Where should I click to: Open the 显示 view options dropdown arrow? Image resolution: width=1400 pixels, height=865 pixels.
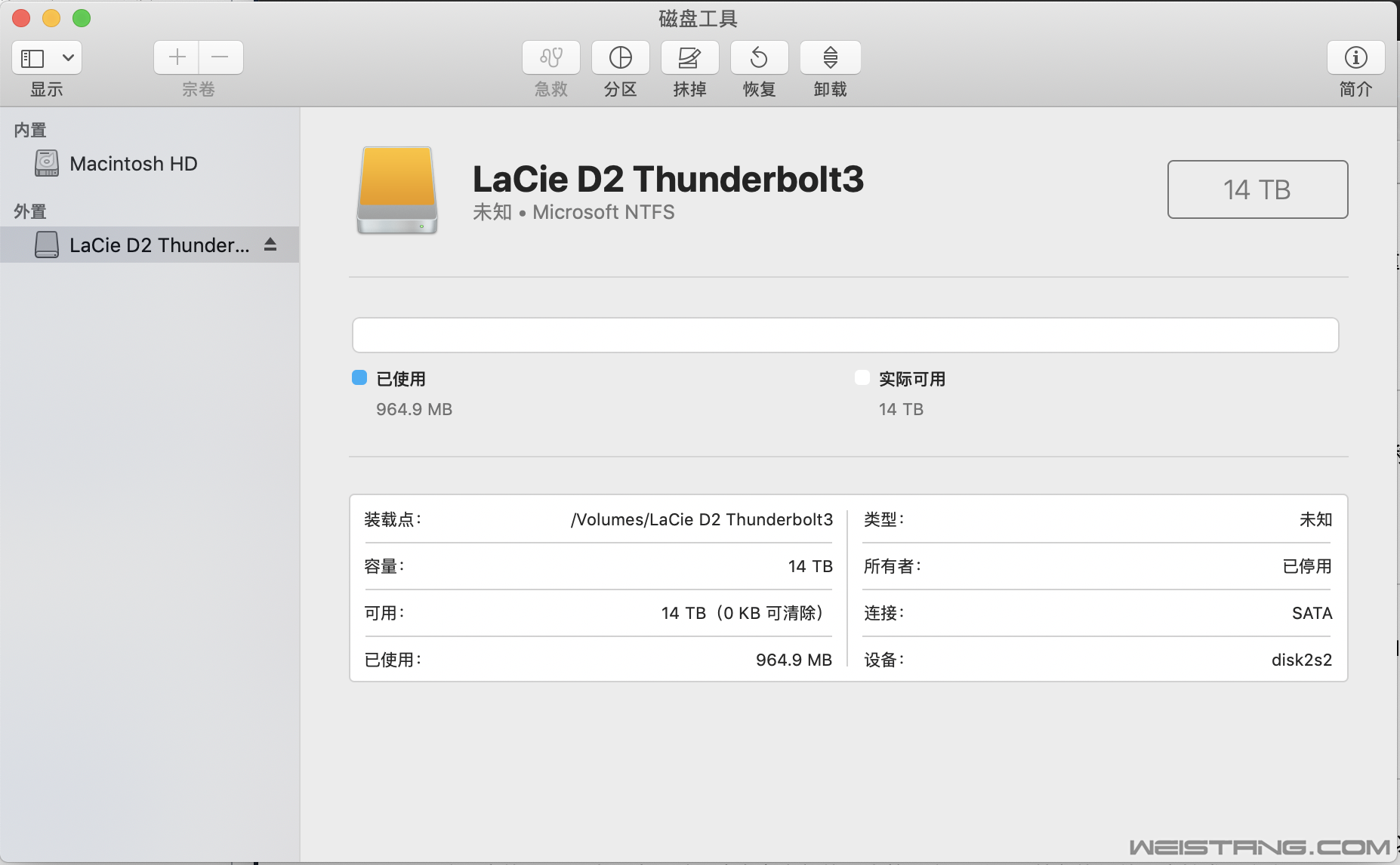click(68, 58)
